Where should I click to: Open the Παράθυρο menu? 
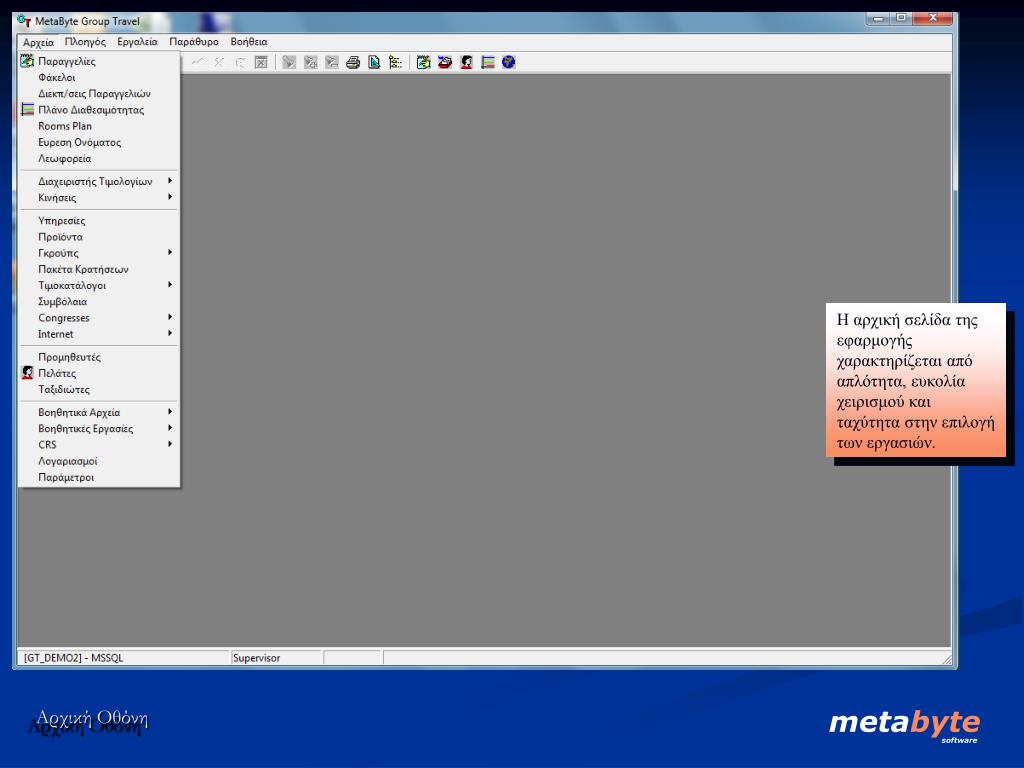pos(194,42)
